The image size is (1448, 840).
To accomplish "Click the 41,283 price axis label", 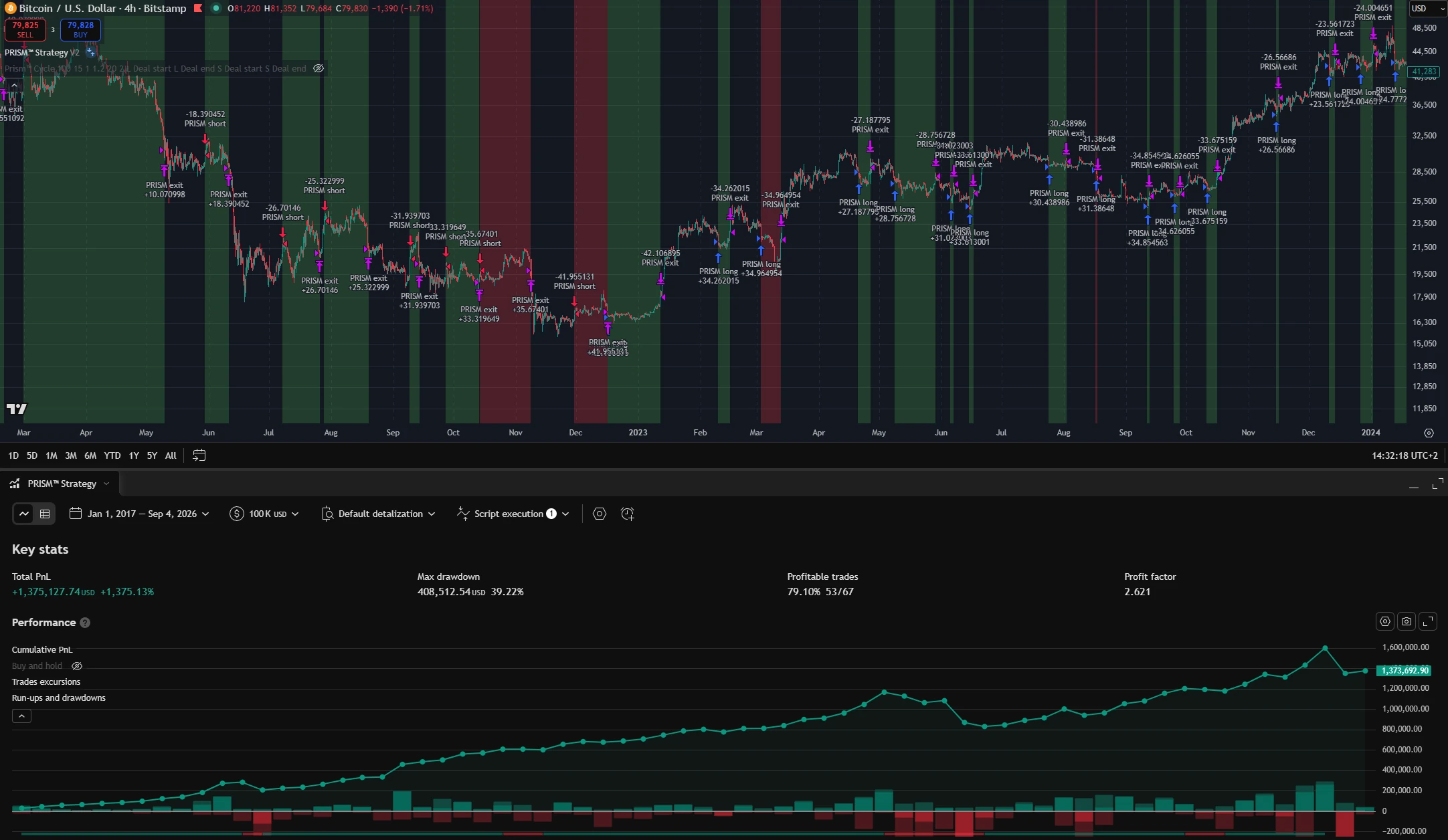I will point(1424,72).
